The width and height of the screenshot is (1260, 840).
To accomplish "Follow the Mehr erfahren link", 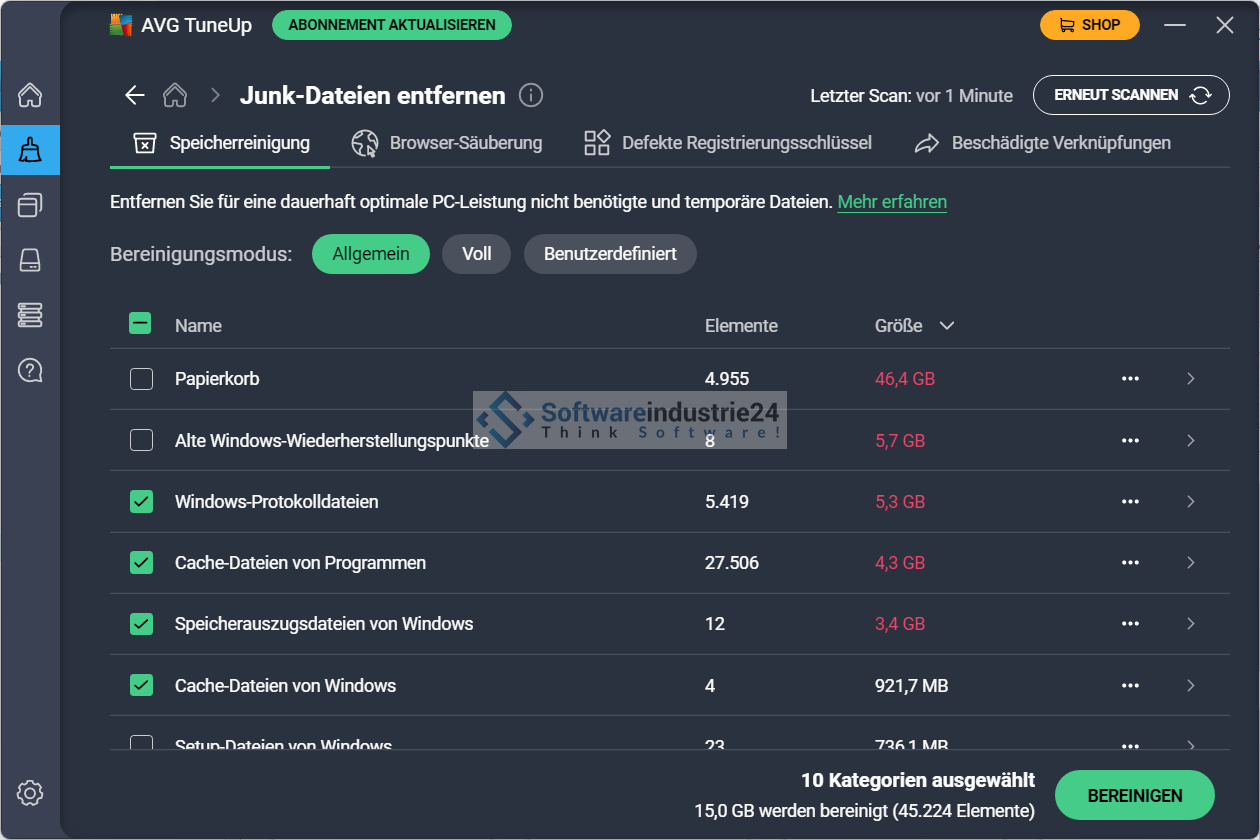I will coord(892,202).
